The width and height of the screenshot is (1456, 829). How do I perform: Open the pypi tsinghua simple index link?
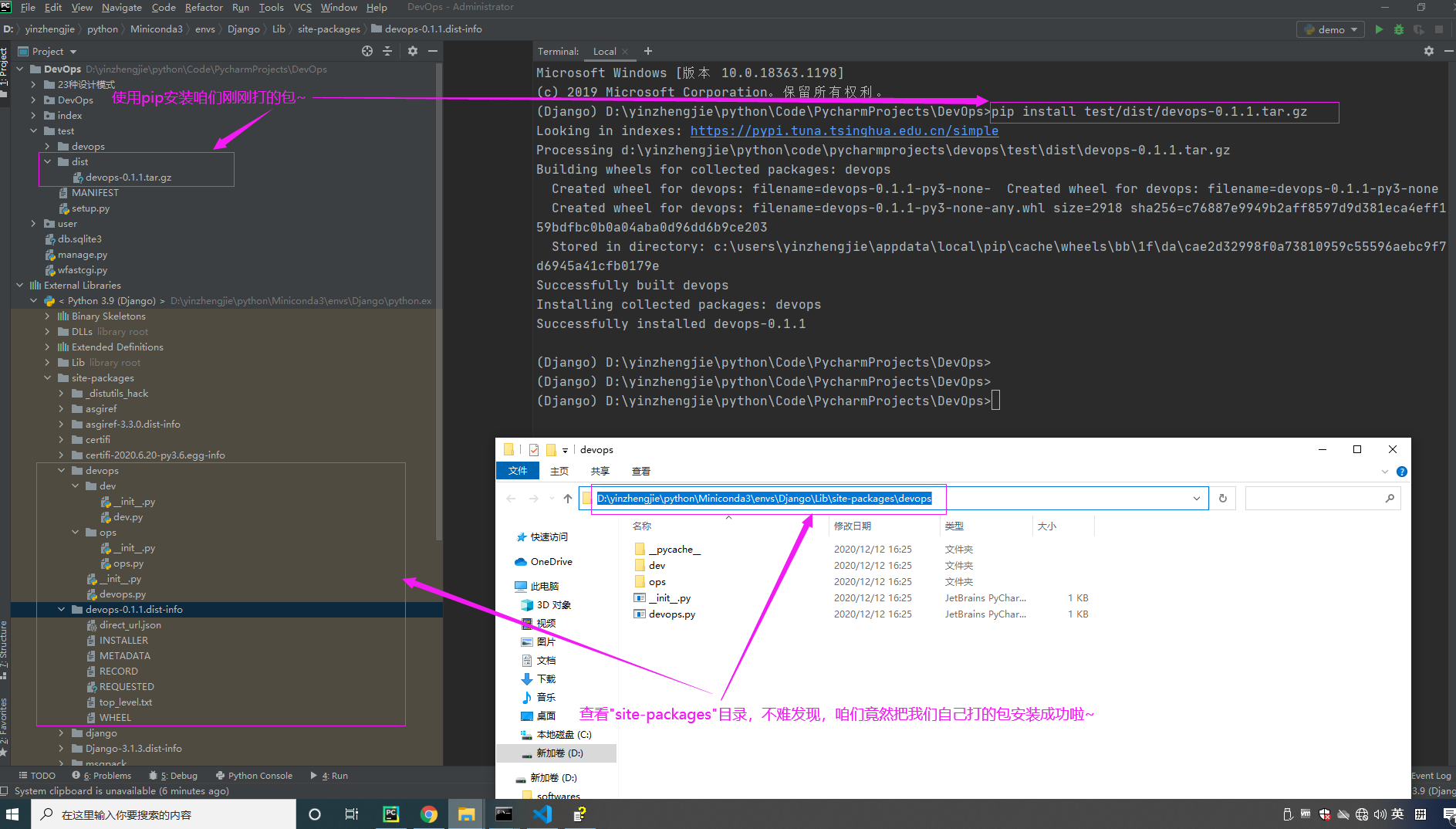pos(844,131)
